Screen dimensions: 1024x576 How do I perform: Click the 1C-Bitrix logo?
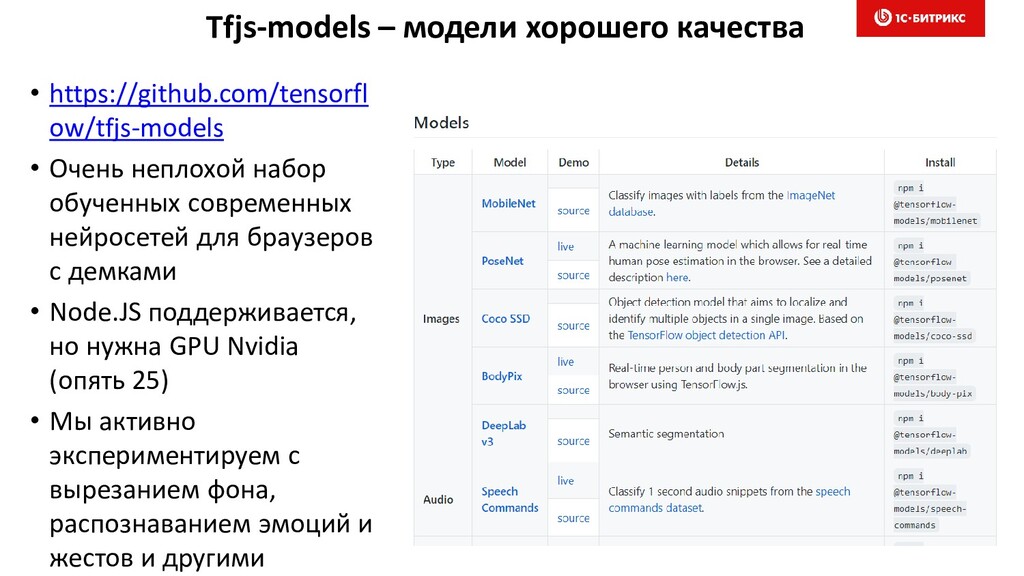[920, 18]
